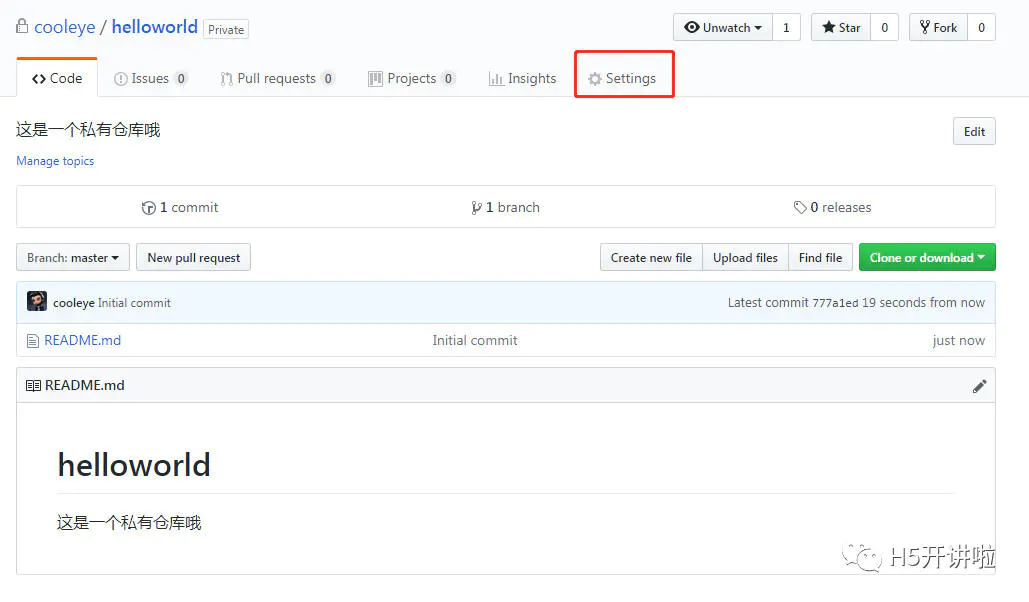Click the history clock icon beside 1 commit
The image size is (1029, 602).
pyautogui.click(x=149, y=208)
